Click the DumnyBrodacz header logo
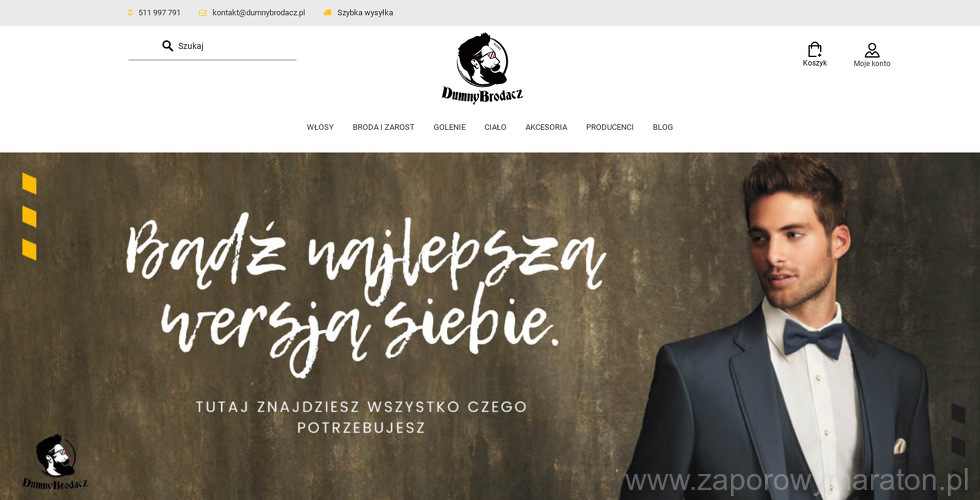This screenshot has width=980, height=500. click(x=482, y=68)
